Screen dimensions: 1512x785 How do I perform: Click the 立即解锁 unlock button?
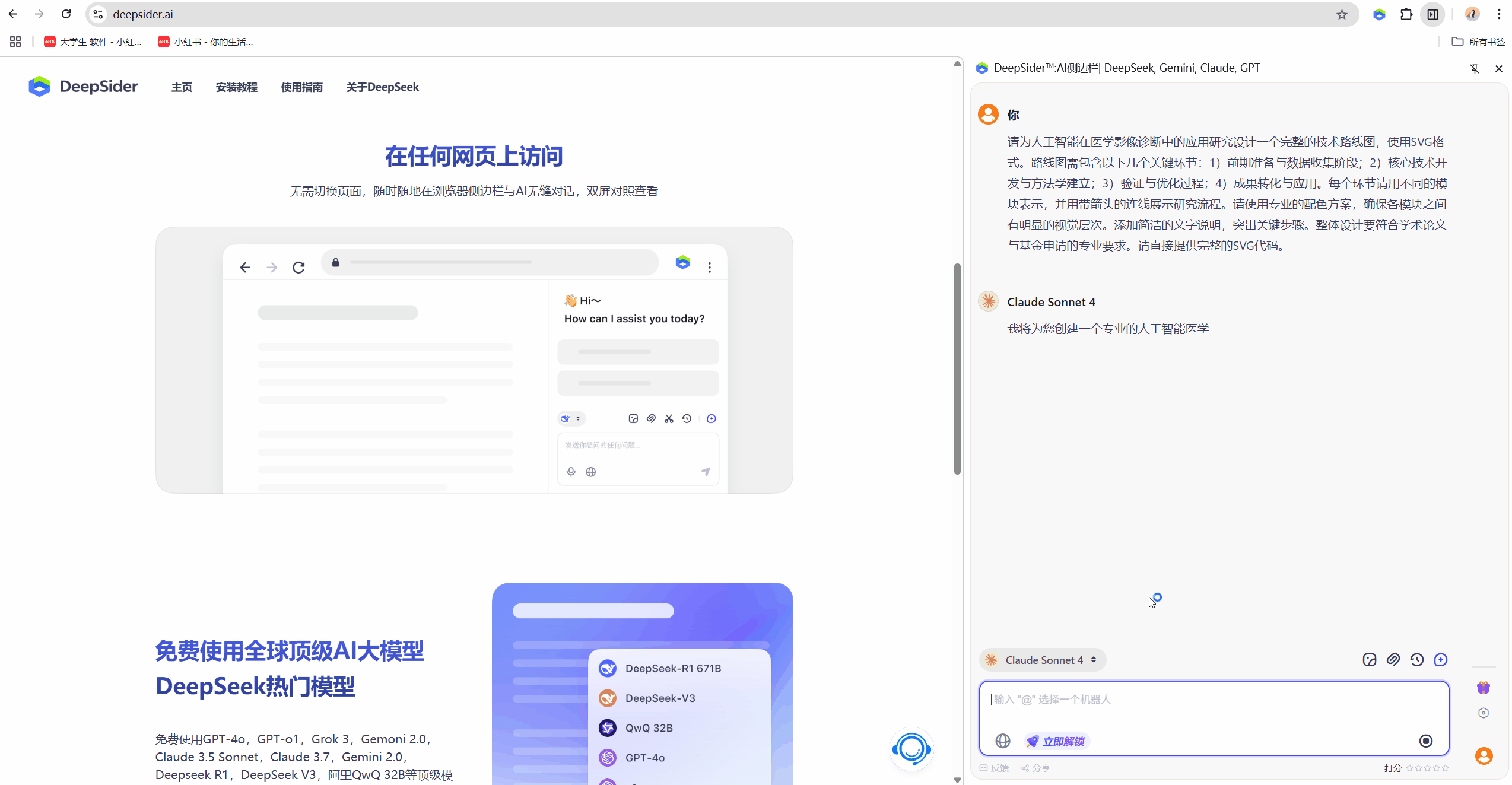(1056, 741)
